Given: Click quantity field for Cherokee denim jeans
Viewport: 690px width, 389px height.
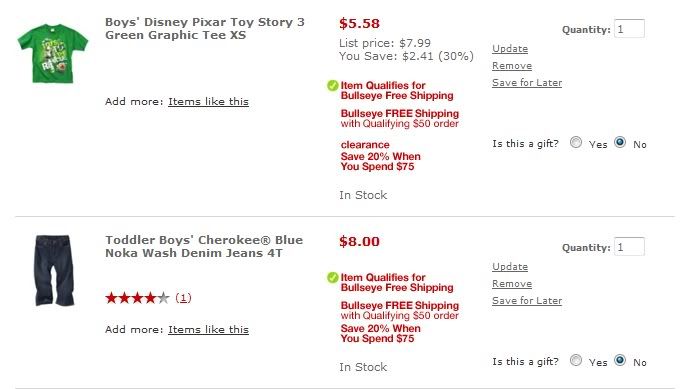Looking at the screenshot, I should point(629,246).
